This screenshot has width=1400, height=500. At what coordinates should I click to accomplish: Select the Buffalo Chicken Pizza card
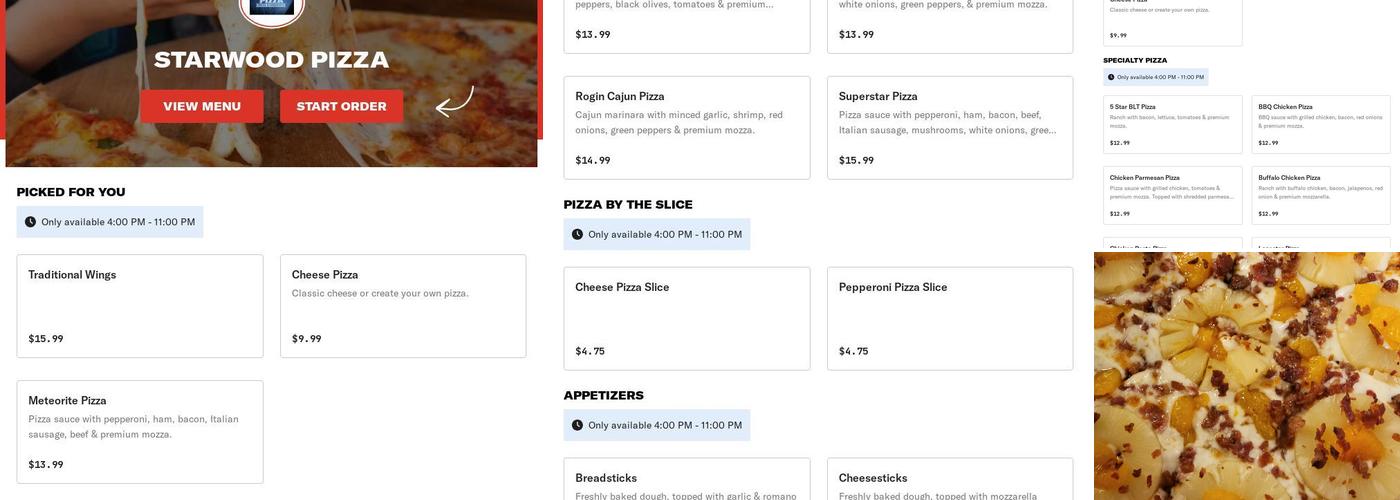click(x=1321, y=195)
